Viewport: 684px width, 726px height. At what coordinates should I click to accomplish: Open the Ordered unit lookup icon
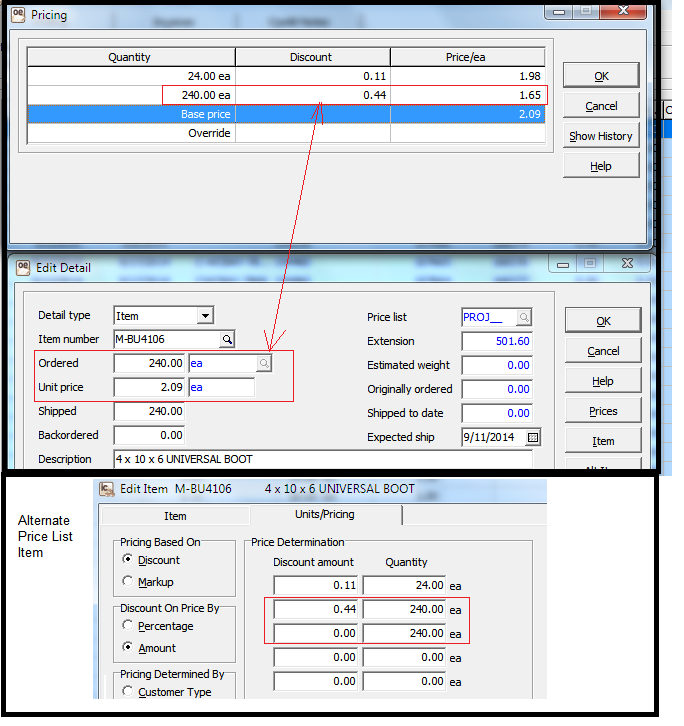click(264, 364)
